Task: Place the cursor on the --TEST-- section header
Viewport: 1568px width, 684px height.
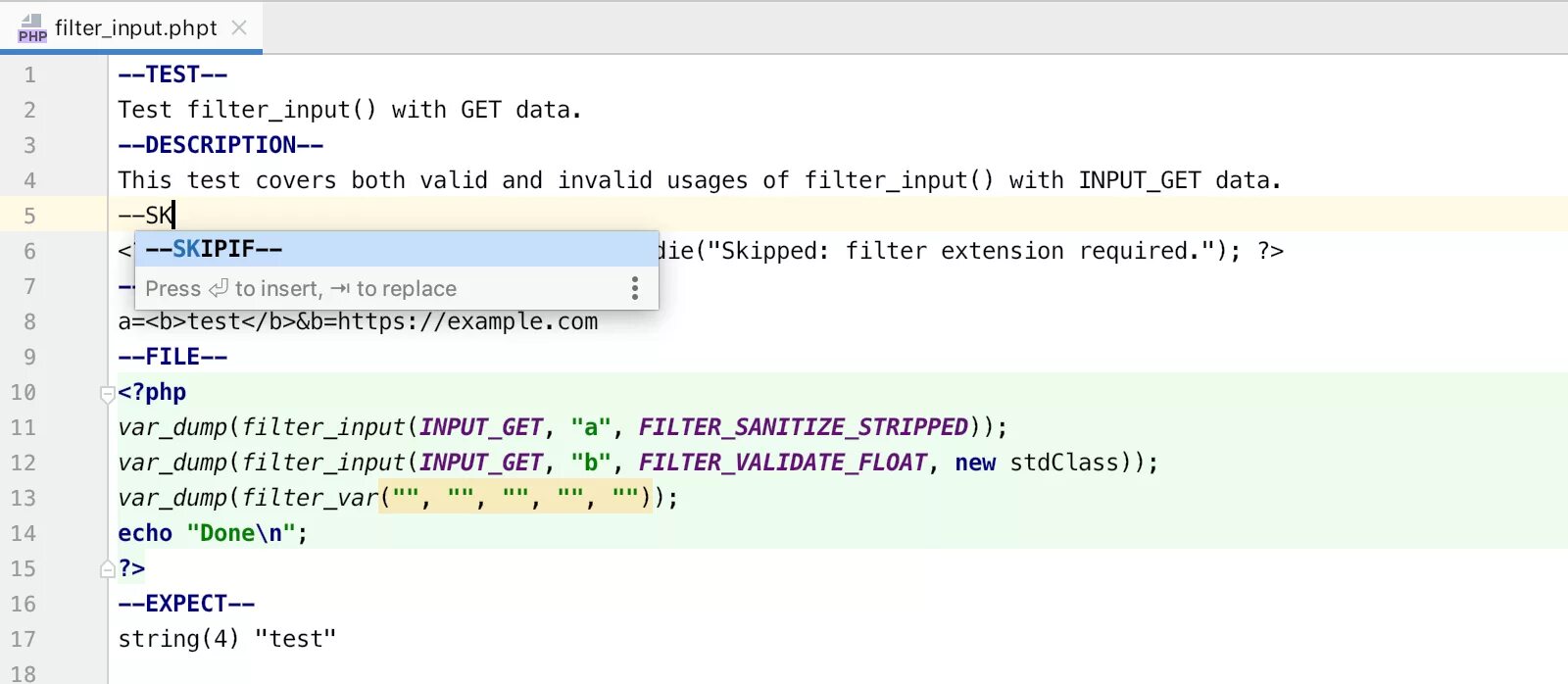Action: point(172,74)
